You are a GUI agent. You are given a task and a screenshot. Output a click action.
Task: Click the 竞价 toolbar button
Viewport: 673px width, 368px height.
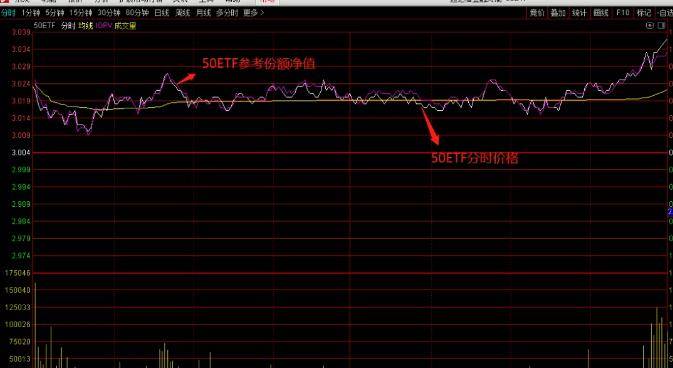point(537,13)
